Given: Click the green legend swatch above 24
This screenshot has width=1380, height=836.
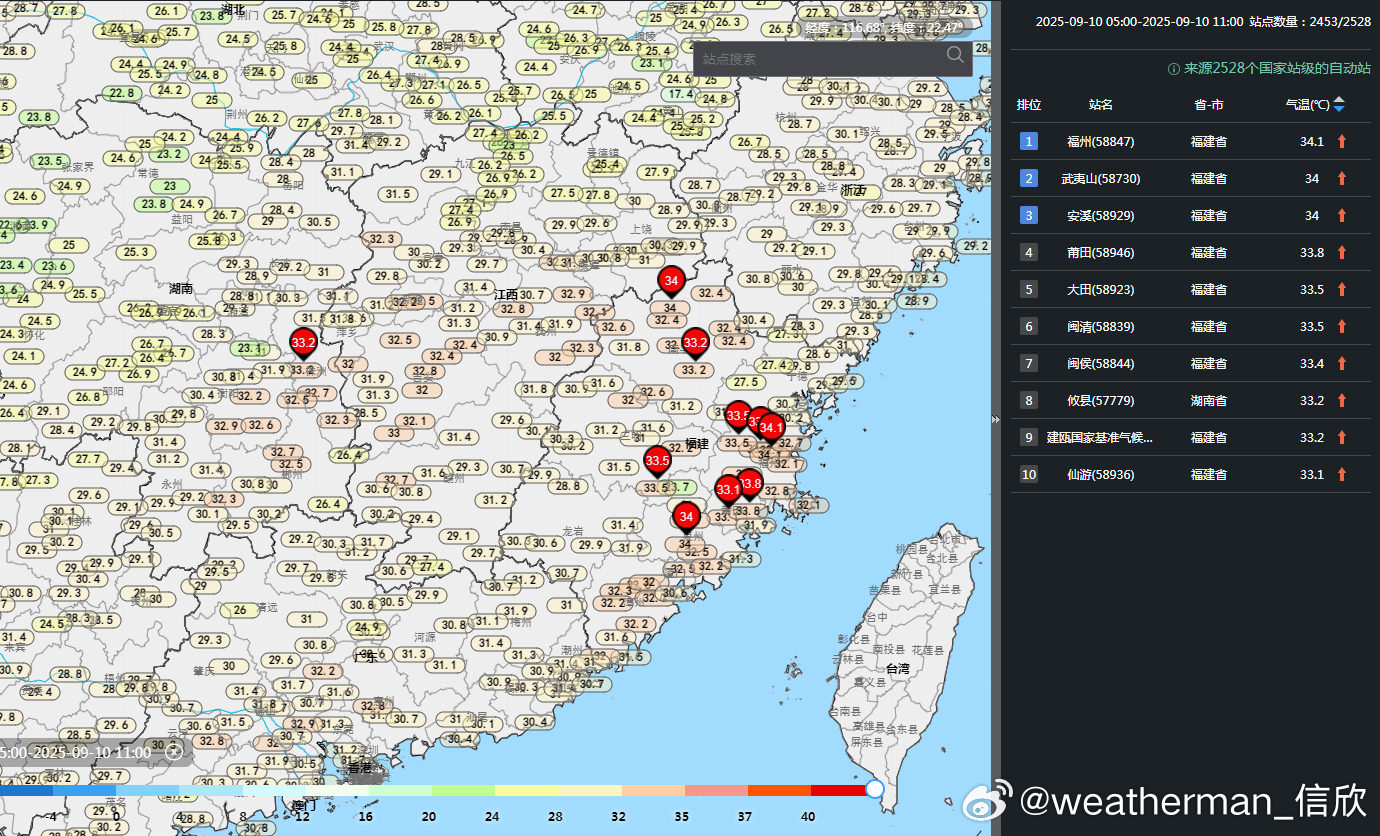Looking at the screenshot, I should click(463, 790).
